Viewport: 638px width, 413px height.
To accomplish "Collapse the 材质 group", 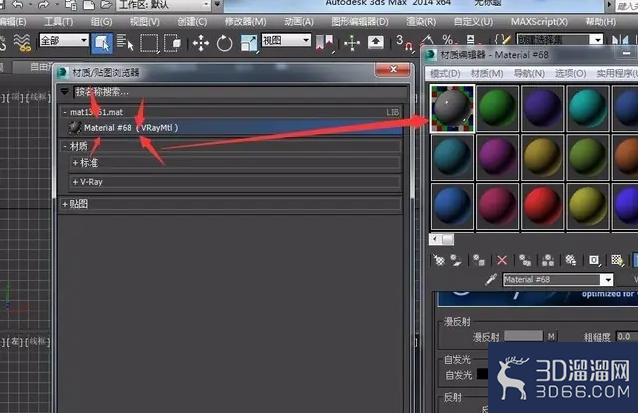I will point(65,146).
